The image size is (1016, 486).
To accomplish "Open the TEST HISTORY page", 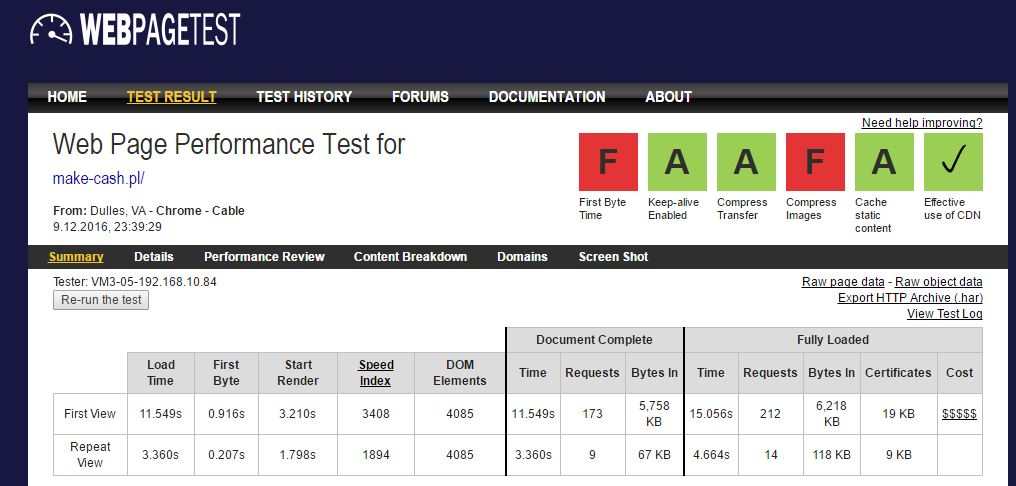I will (304, 97).
